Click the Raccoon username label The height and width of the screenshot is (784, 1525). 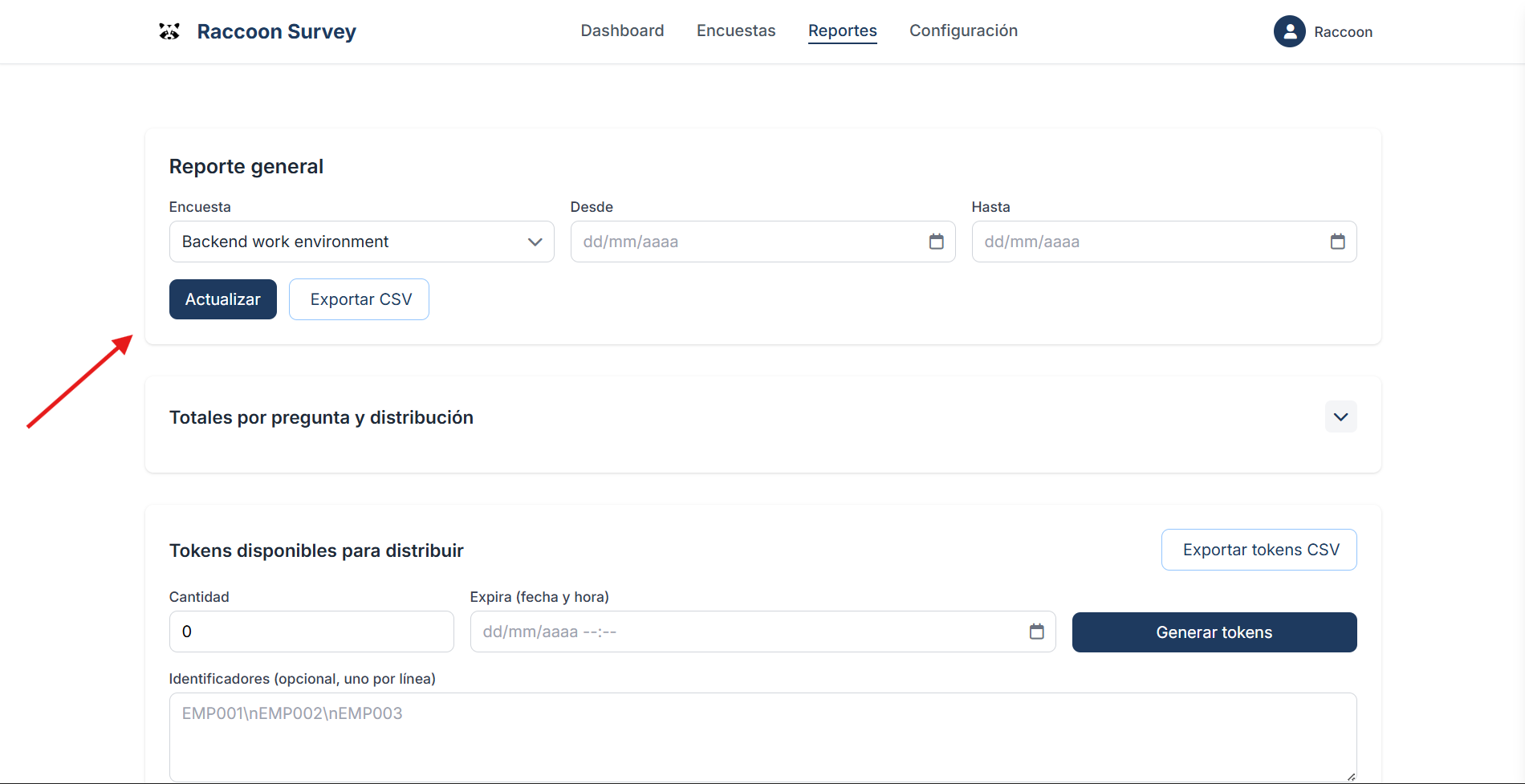coord(1343,32)
